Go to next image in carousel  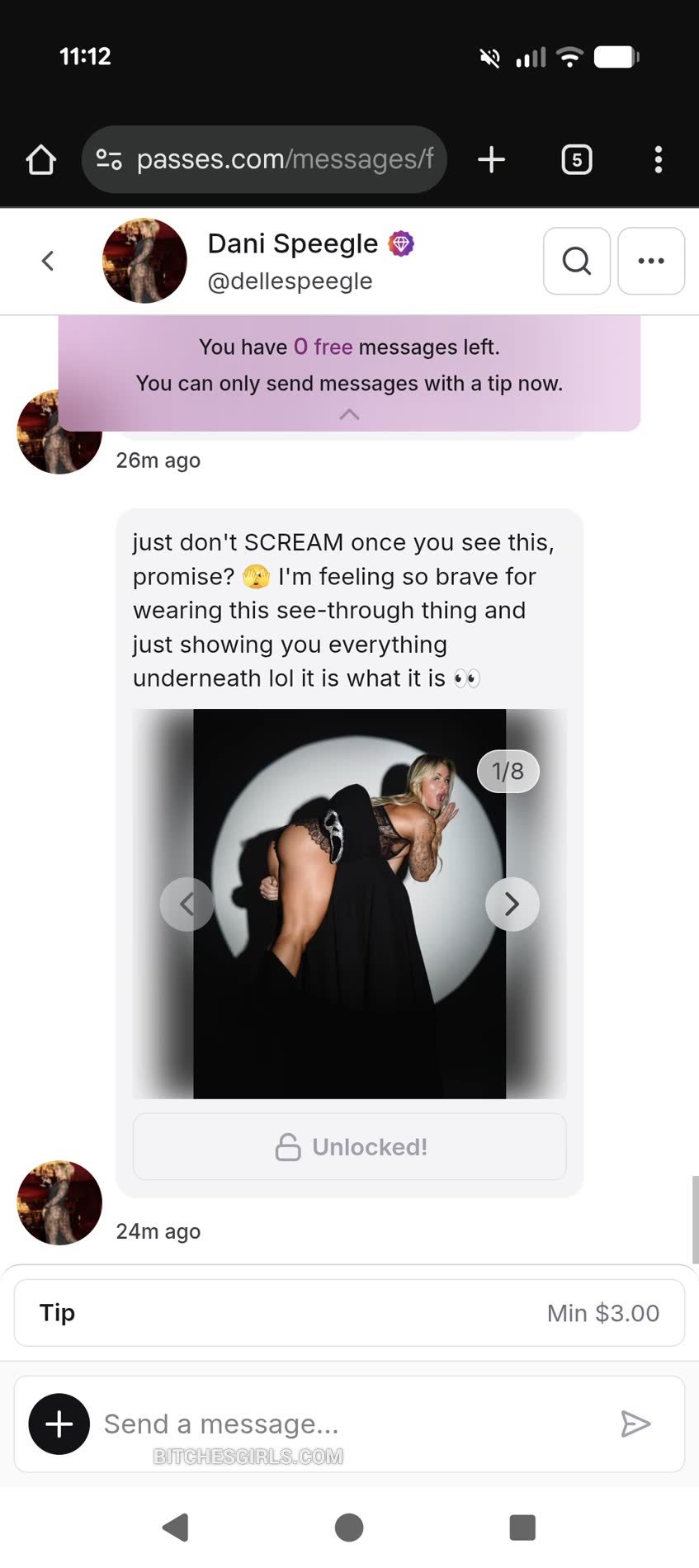coord(512,904)
